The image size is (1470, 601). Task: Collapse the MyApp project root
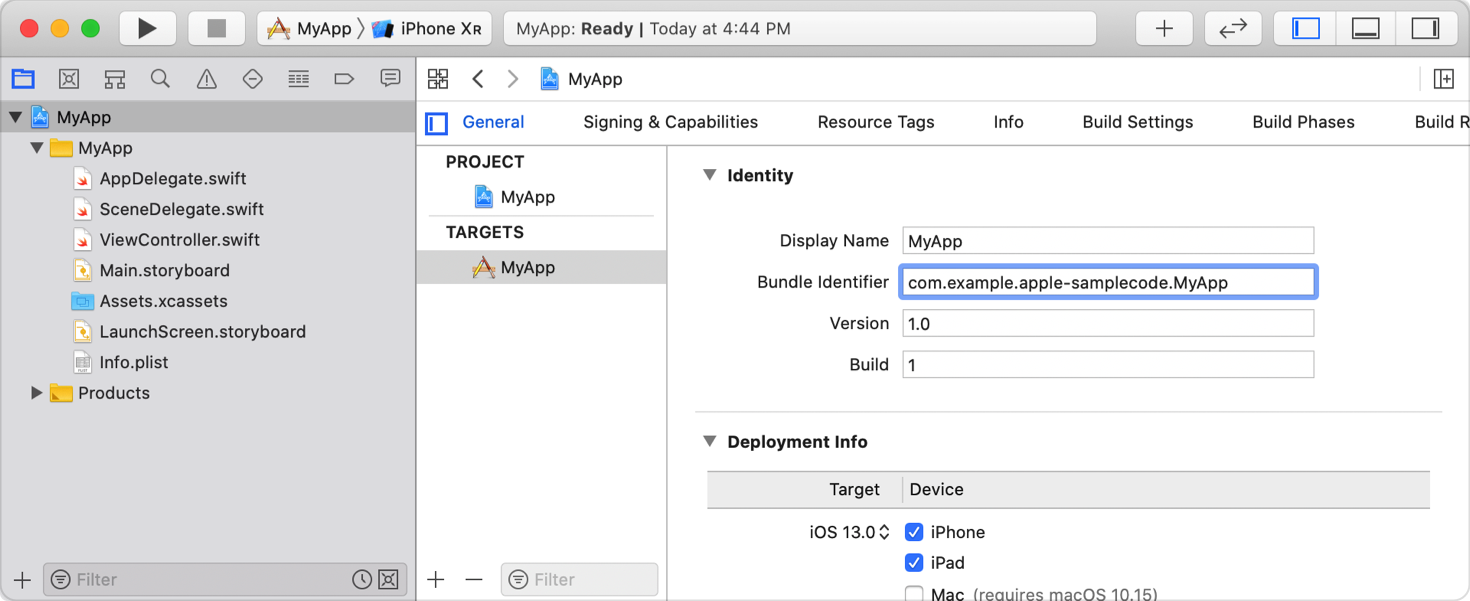(x=15, y=117)
